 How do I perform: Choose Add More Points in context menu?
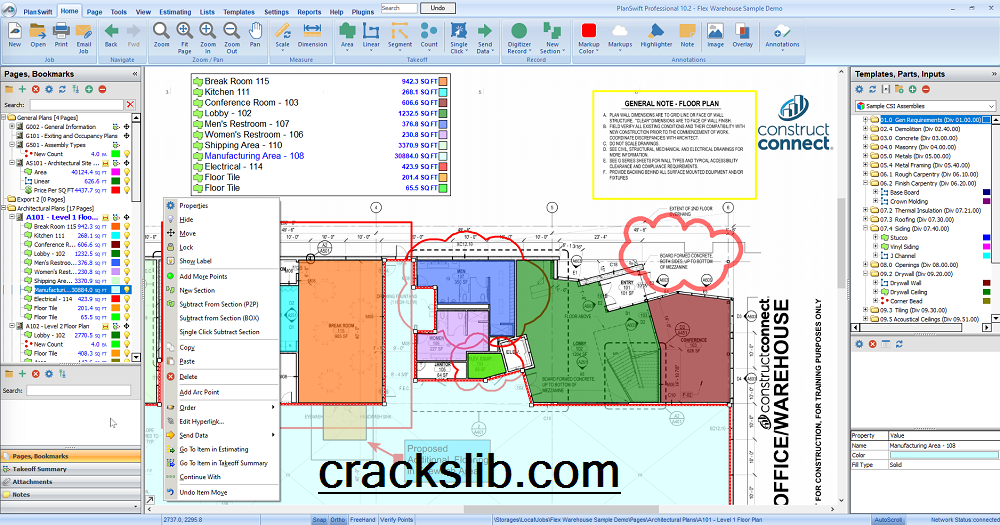(222, 276)
